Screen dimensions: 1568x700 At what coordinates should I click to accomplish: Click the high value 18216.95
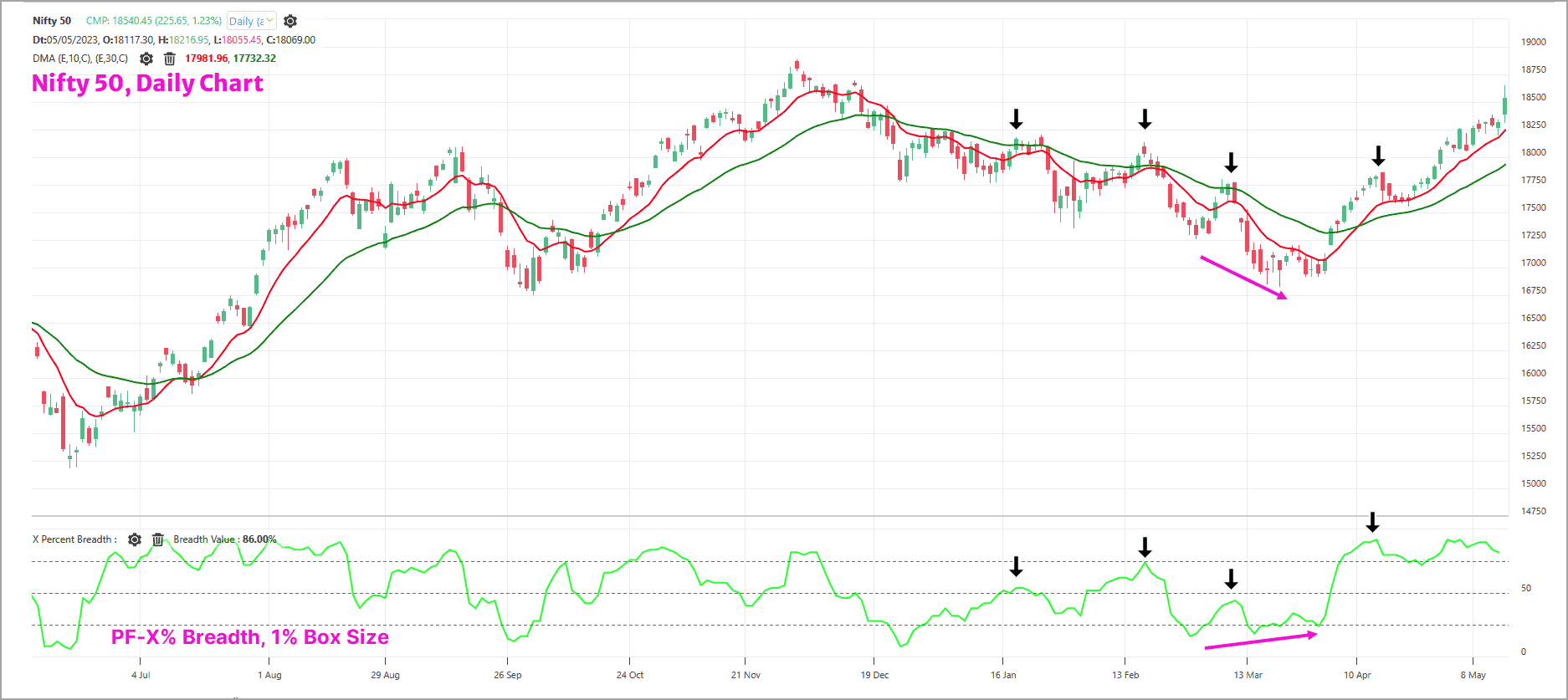coord(189,40)
